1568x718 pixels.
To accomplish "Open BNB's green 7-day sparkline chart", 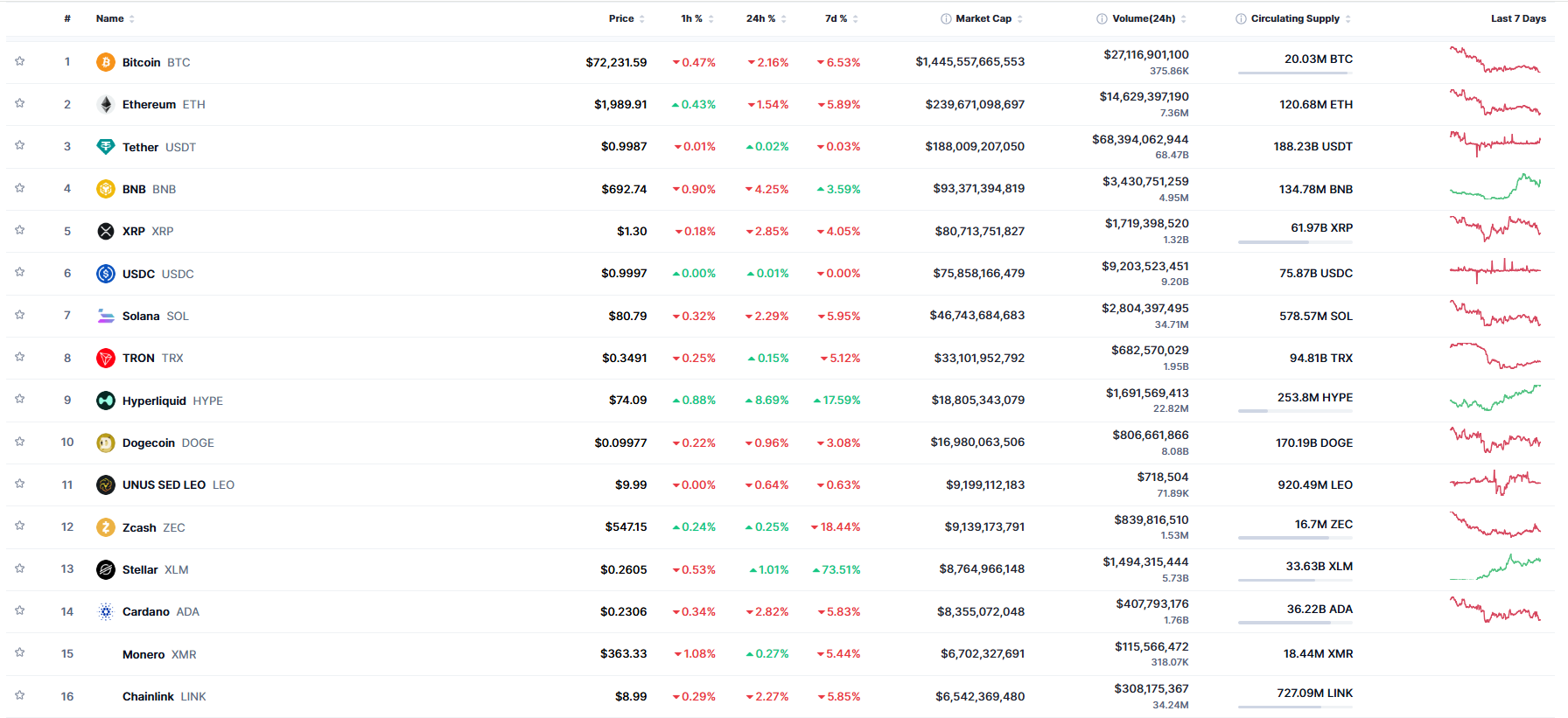I will [x=1494, y=187].
